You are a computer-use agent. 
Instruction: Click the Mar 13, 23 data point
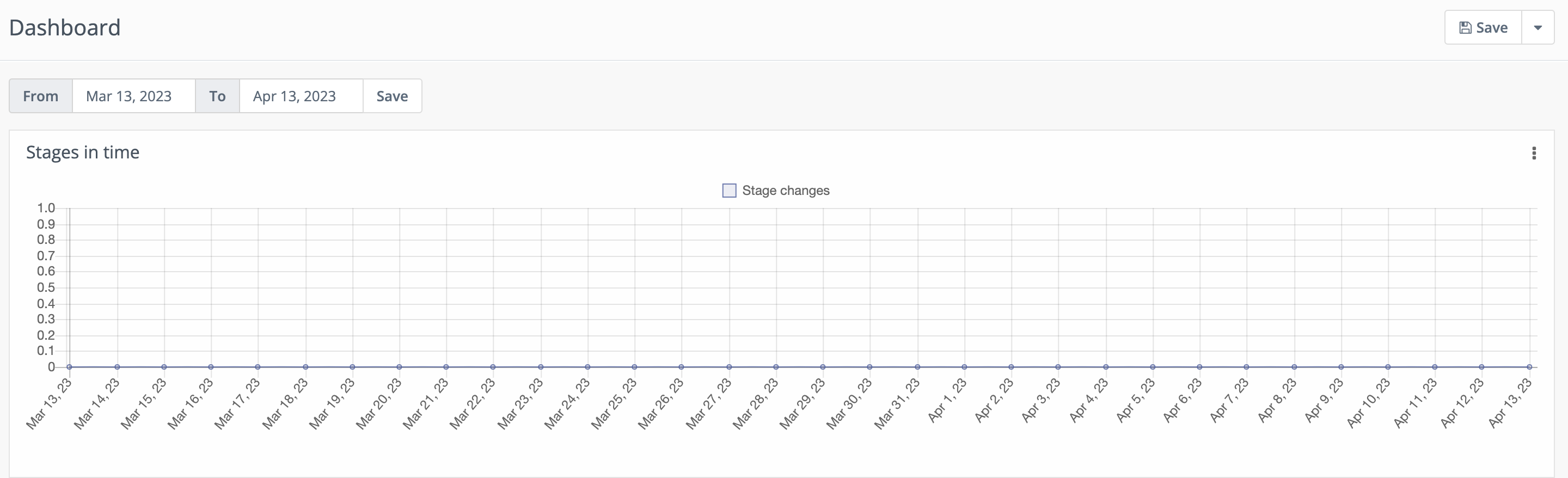[70, 366]
